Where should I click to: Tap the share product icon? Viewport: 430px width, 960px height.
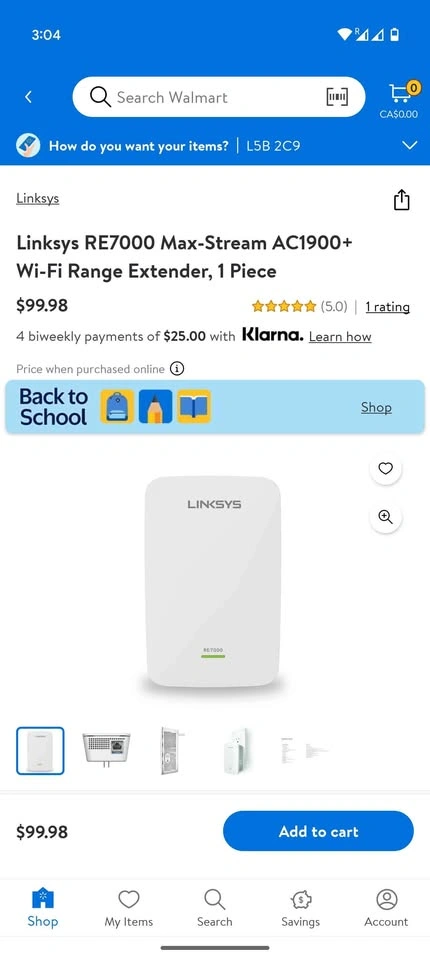401,200
